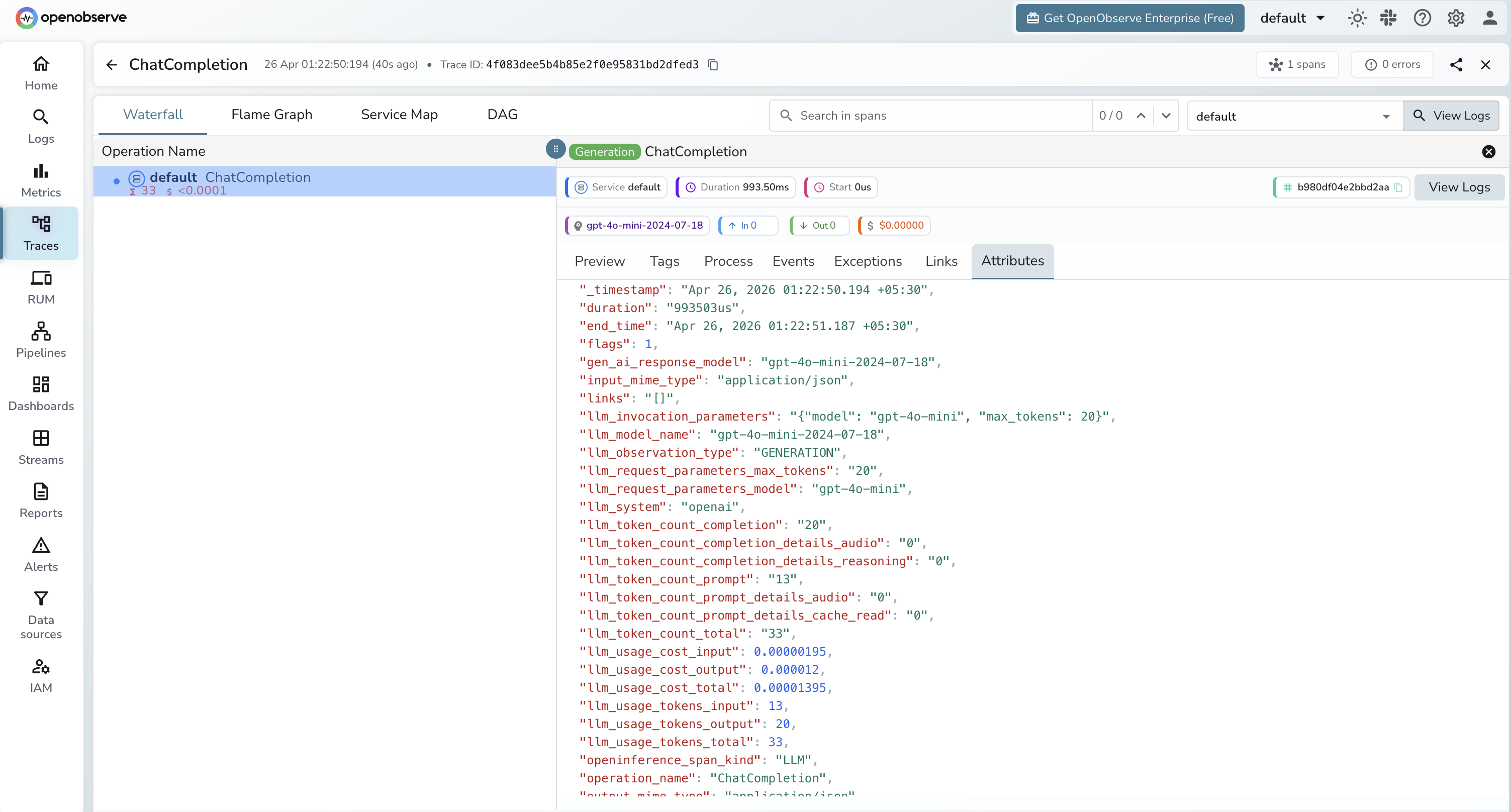
Task: Click Get OpenObserve Enterprise button
Action: coord(1129,18)
